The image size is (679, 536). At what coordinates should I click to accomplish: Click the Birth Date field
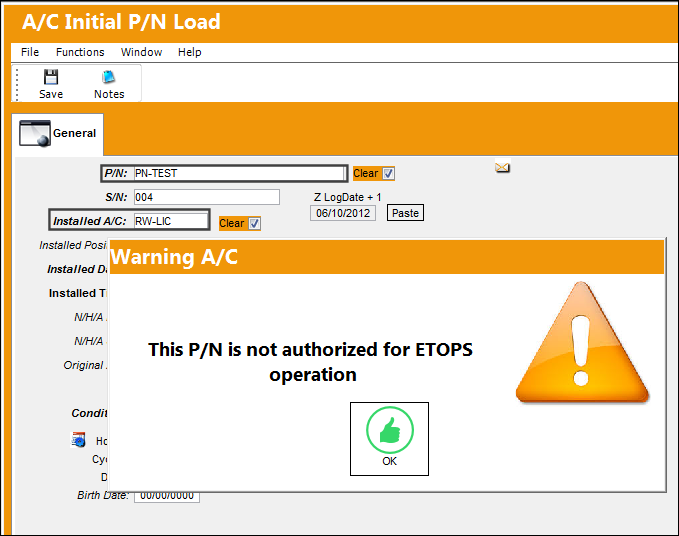[x=167, y=497]
